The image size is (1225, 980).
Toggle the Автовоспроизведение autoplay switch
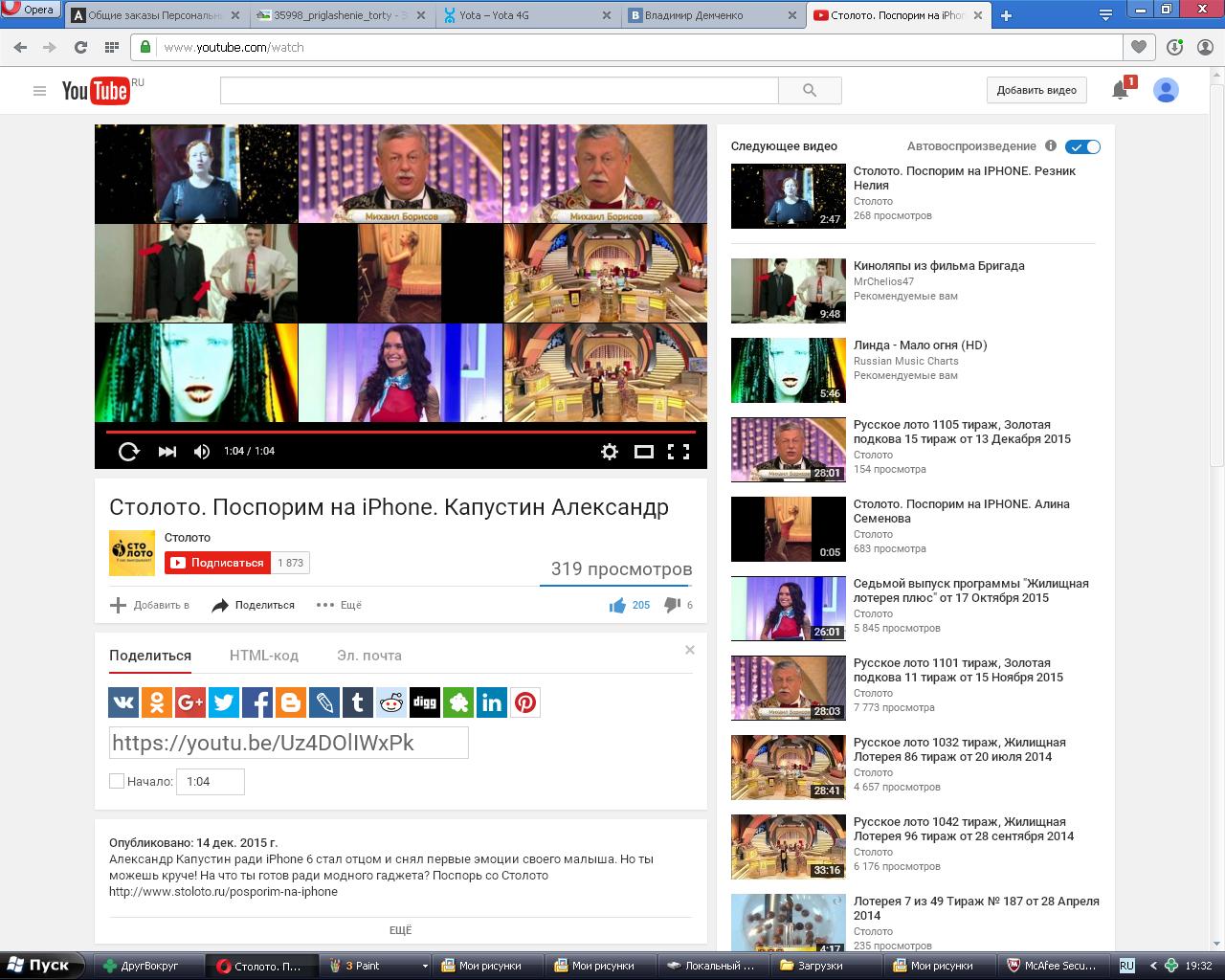1083,146
